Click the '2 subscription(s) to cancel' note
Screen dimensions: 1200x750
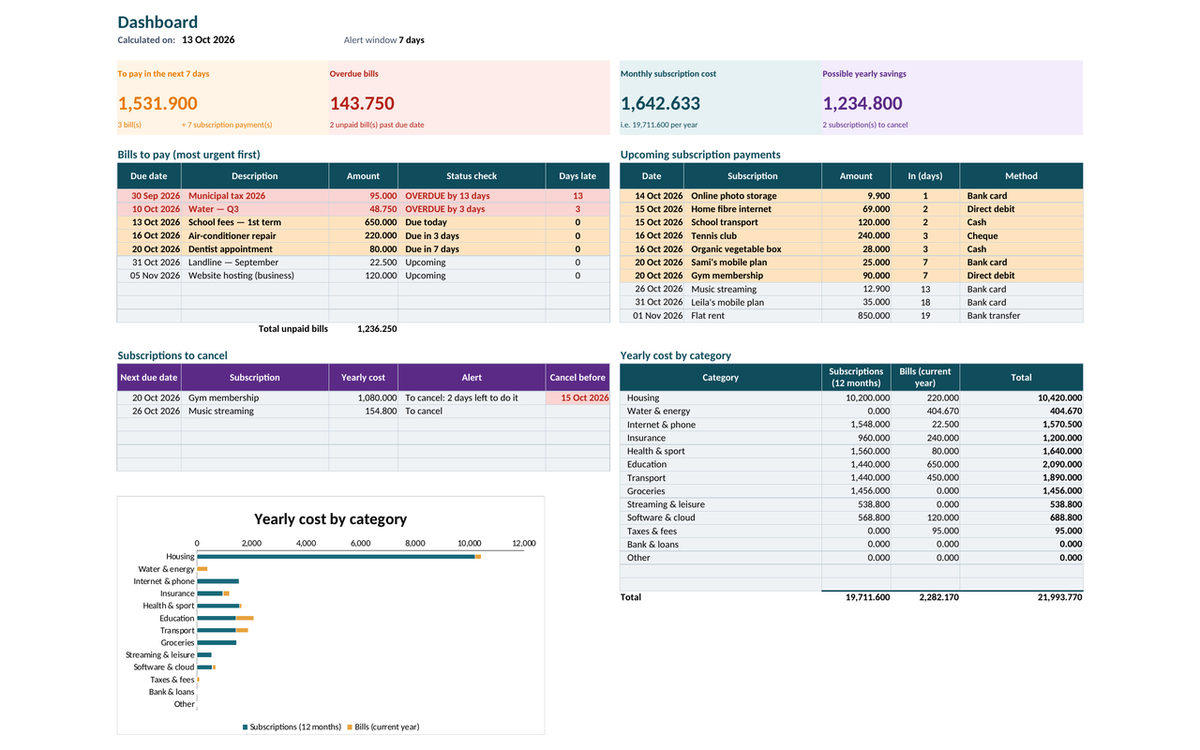pyautogui.click(x=865, y=125)
